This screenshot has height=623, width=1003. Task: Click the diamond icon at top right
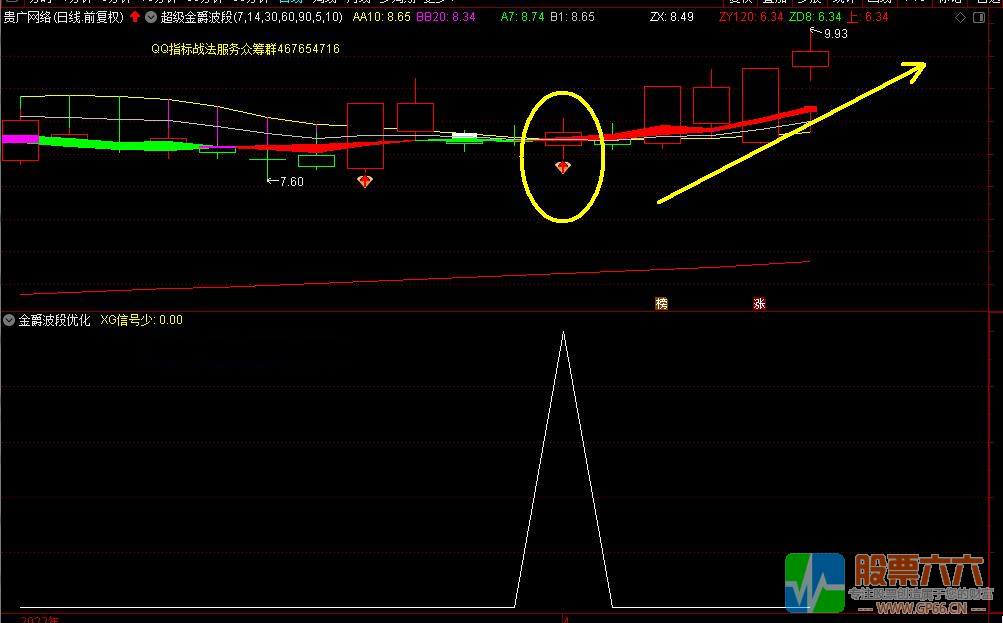click(x=961, y=17)
